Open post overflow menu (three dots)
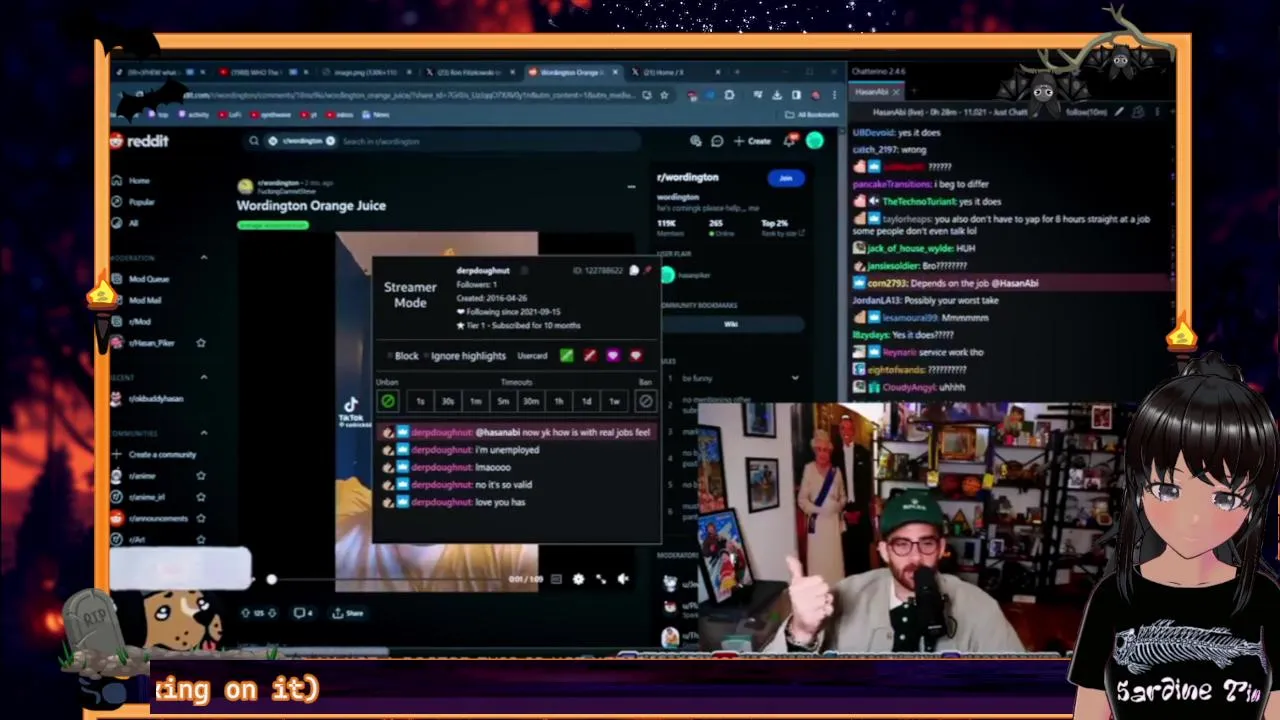 [x=631, y=187]
